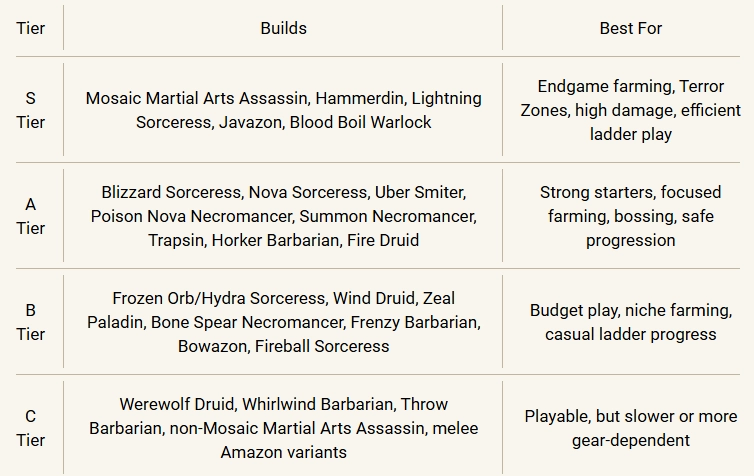Click Frozen Orb/Hydra Sorceress text
Image resolution: width=754 pixels, height=476 pixels.
219,299
